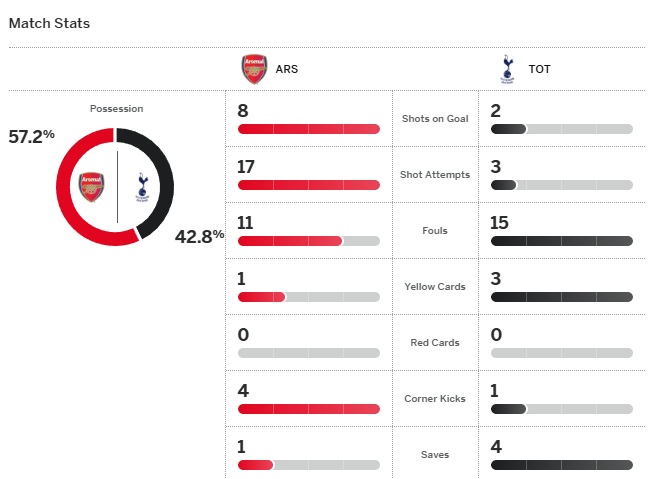Click the Tottenham crest in the header
Viewport: 654px width, 479px height.
[x=507, y=69]
